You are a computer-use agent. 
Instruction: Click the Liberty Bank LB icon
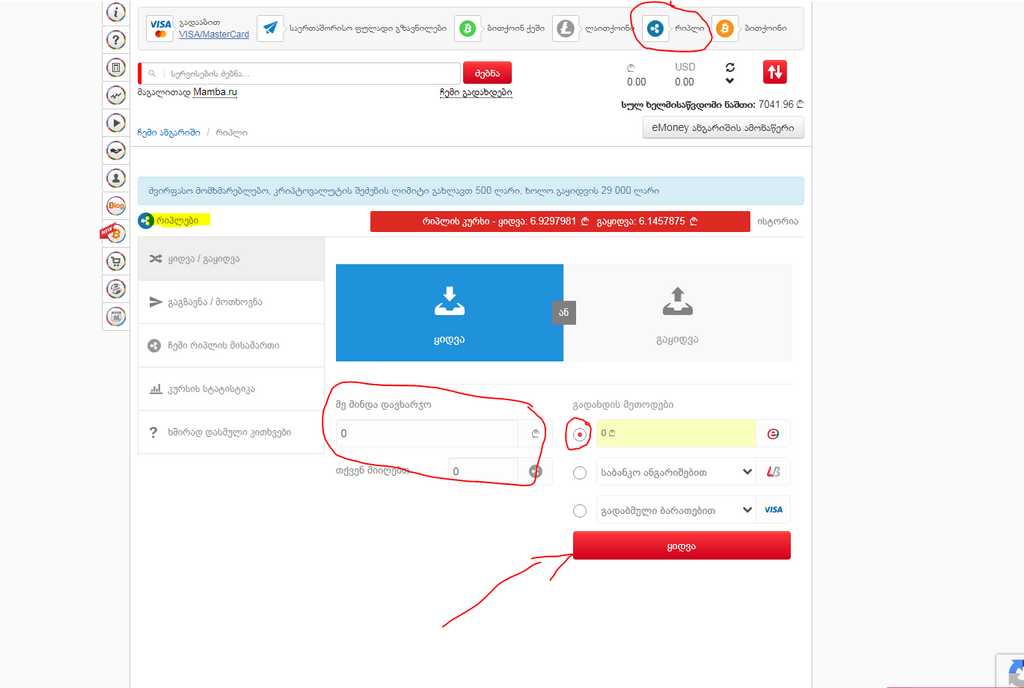(x=773, y=472)
